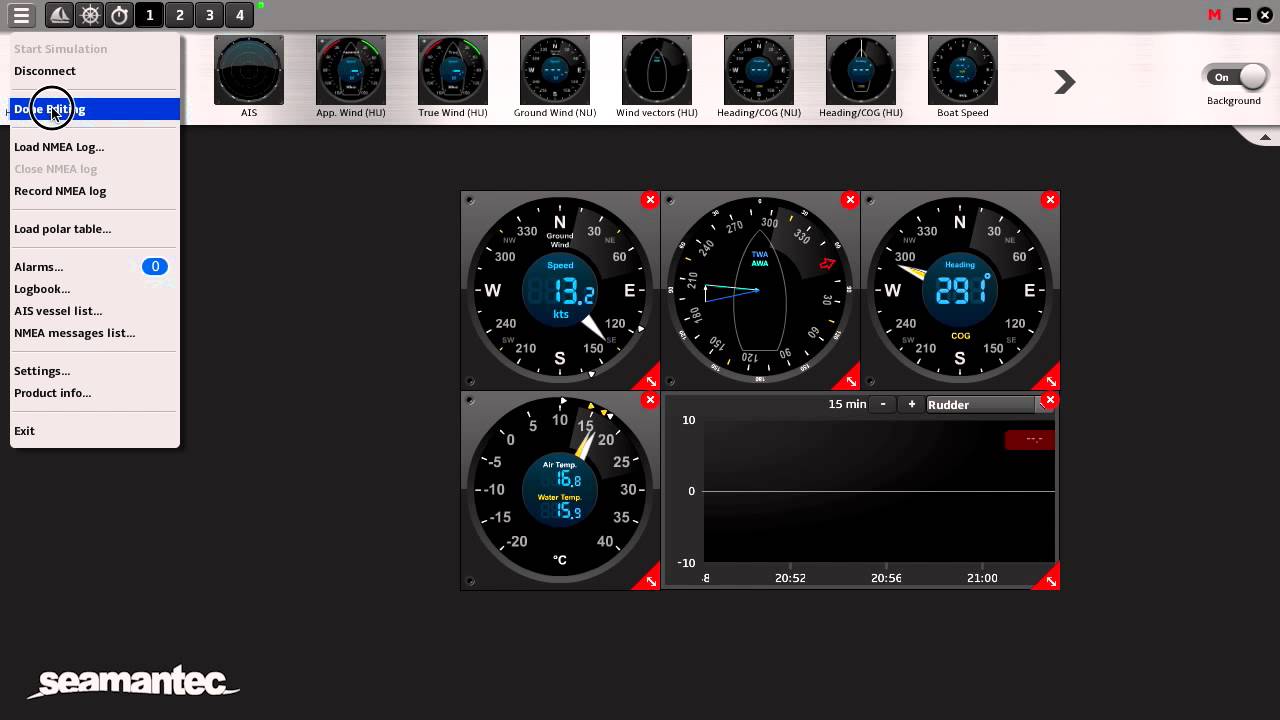Switch to instrument page 3
Viewport: 1280px width, 720px height.
pyautogui.click(x=210, y=15)
